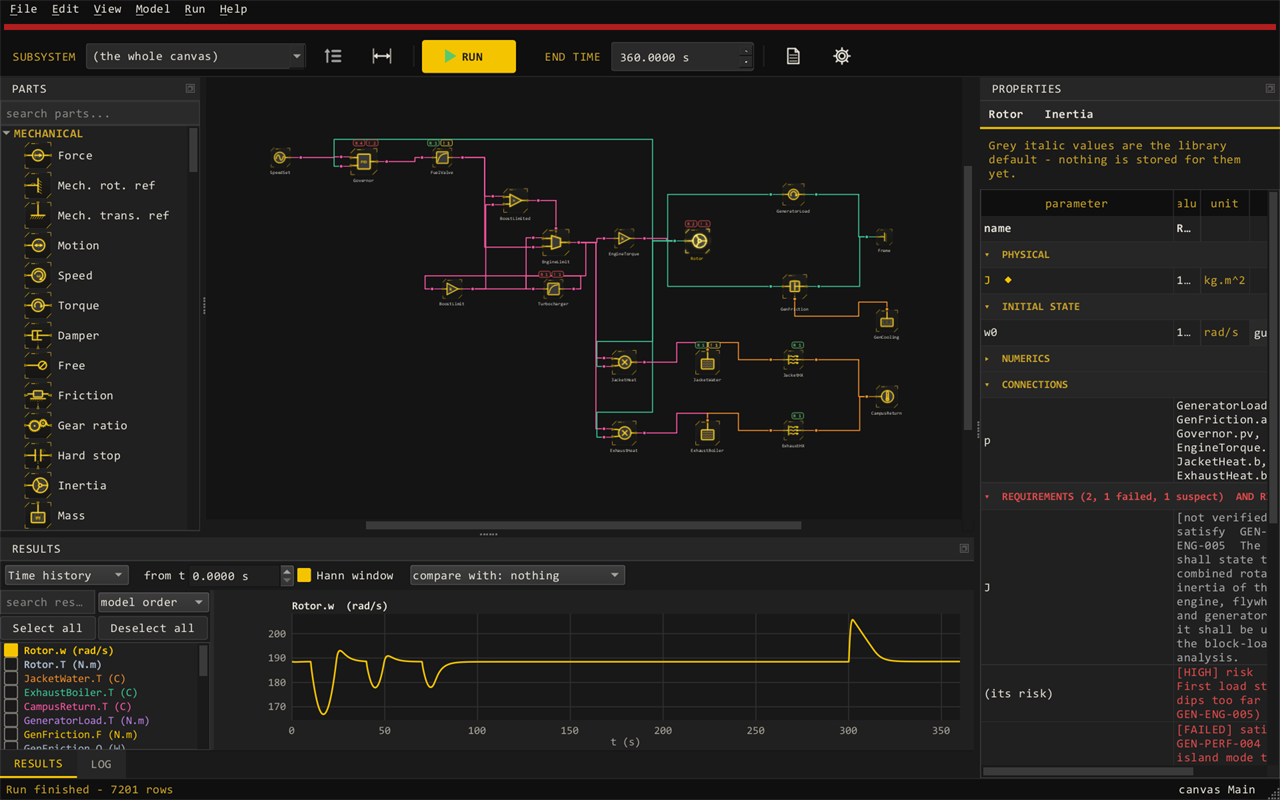This screenshot has height=800, width=1280.
Task: Select the SpeedSet source block
Action: pos(280,158)
